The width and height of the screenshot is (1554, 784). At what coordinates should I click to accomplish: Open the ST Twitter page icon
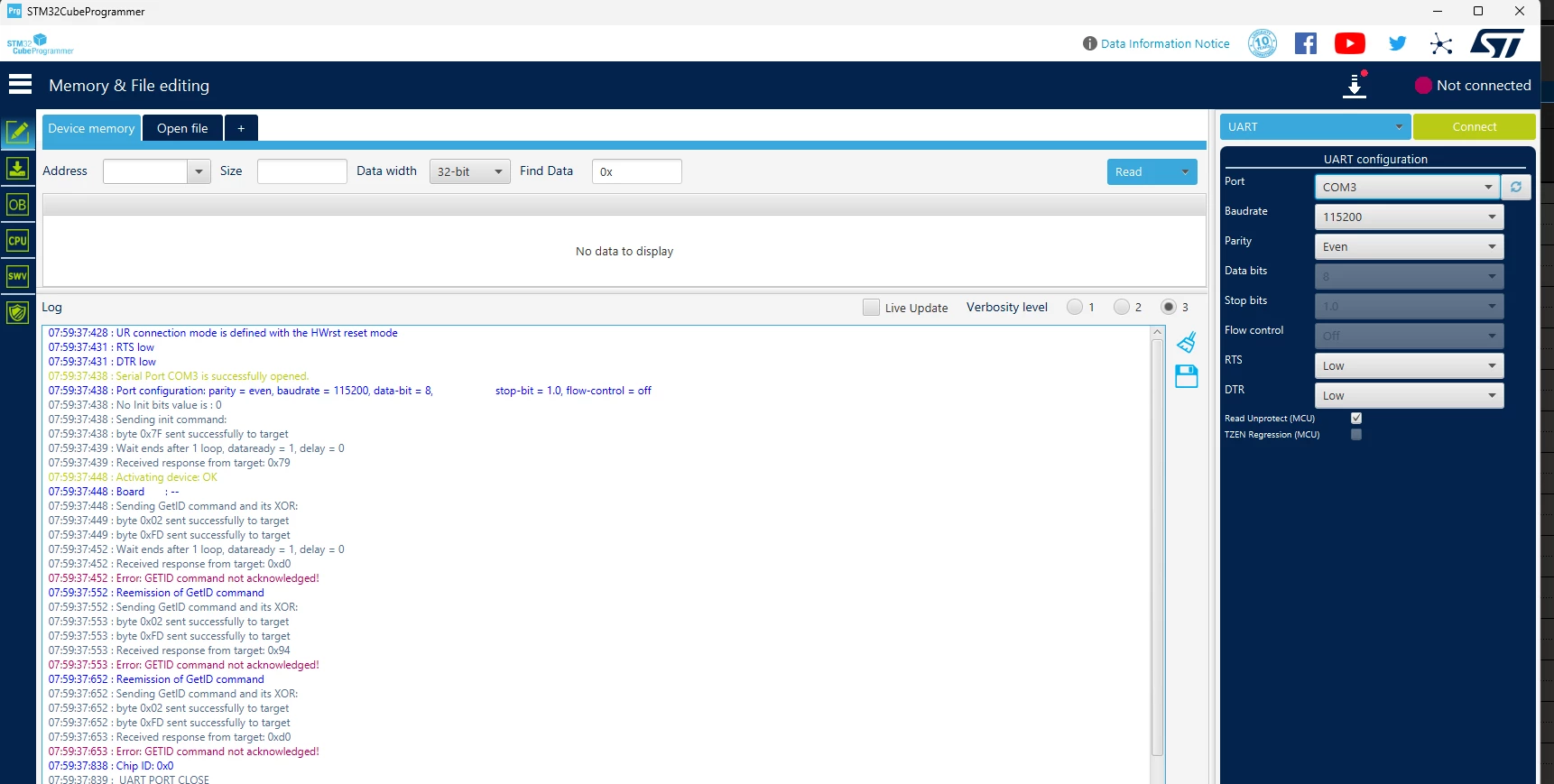click(1398, 43)
